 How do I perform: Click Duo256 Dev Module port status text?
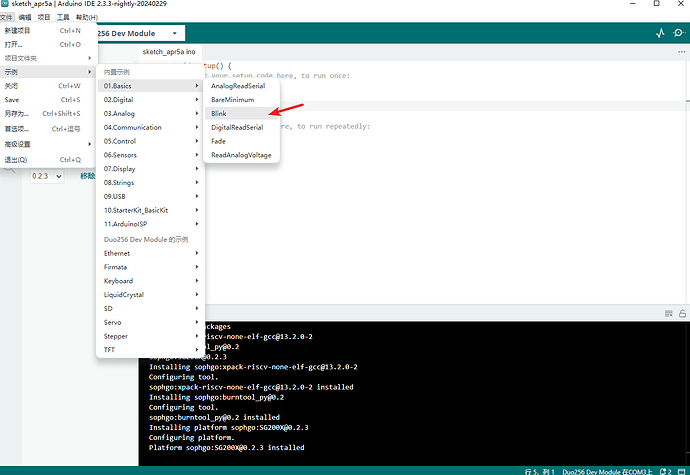coord(607,471)
